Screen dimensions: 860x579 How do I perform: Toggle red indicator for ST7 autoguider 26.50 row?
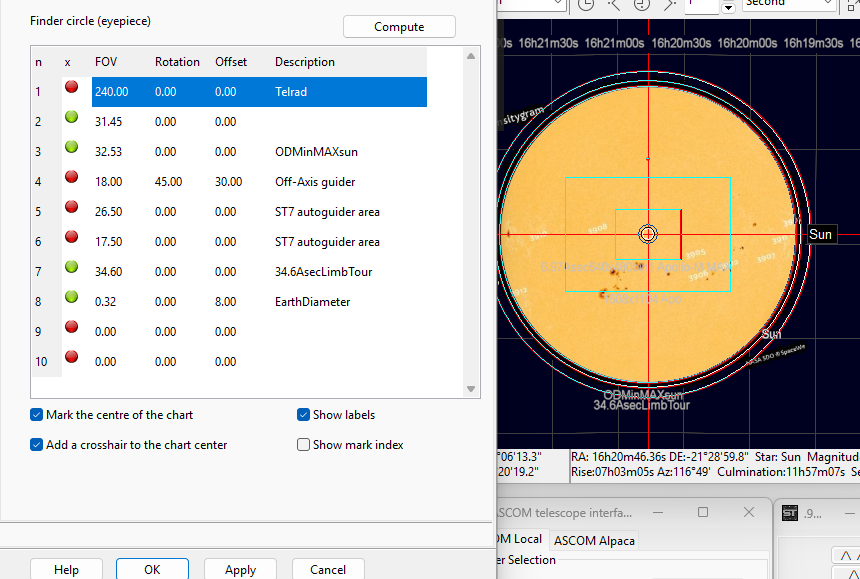pyautogui.click(x=71, y=207)
